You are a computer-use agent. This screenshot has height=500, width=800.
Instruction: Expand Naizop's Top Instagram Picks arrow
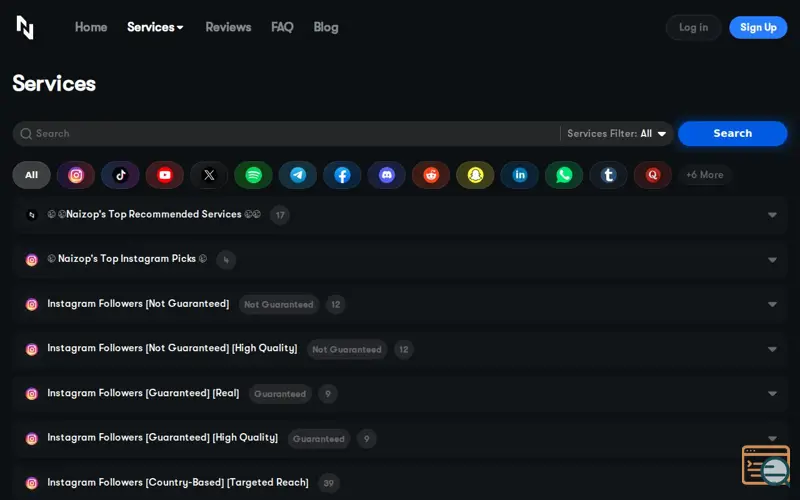772,260
